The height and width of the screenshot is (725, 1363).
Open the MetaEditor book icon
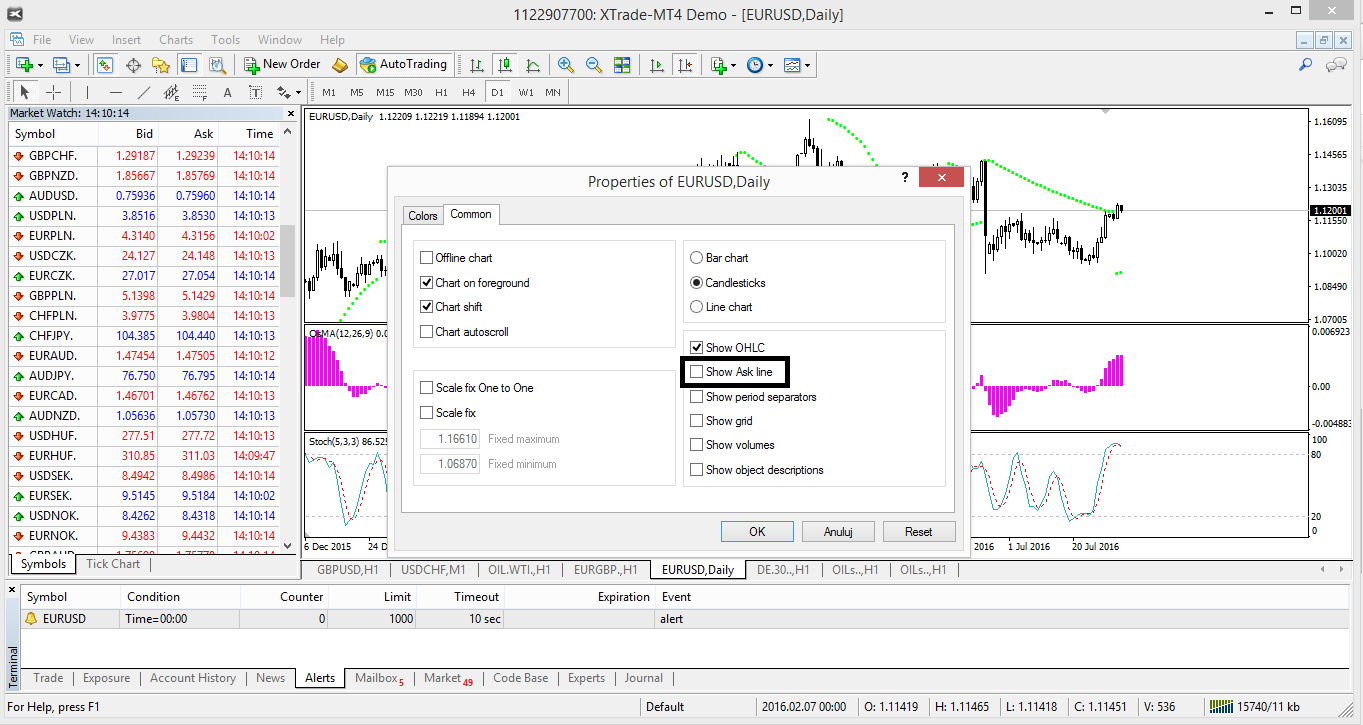click(340, 65)
